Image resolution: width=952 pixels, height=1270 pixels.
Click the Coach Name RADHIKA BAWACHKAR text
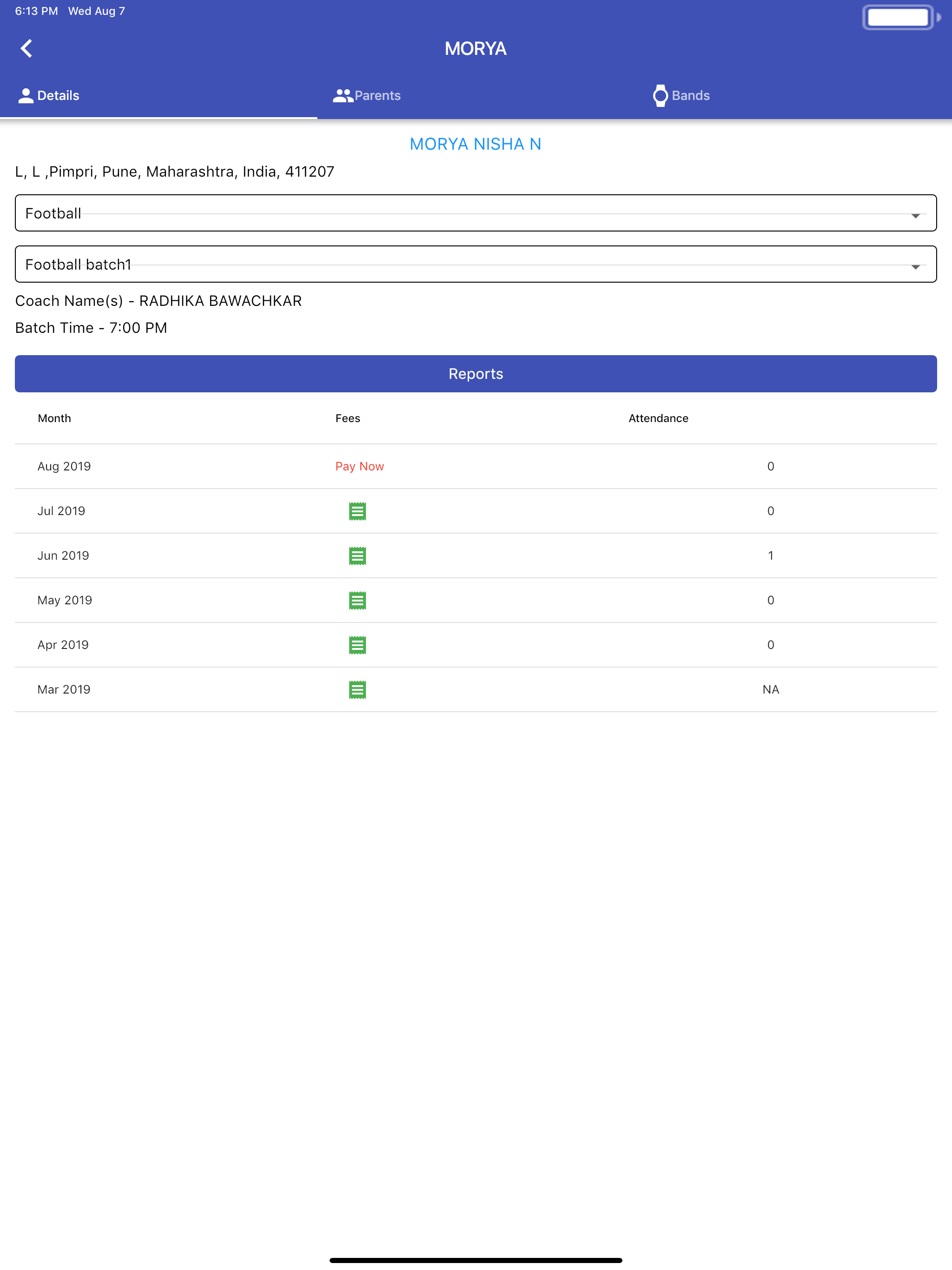click(159, 301)
